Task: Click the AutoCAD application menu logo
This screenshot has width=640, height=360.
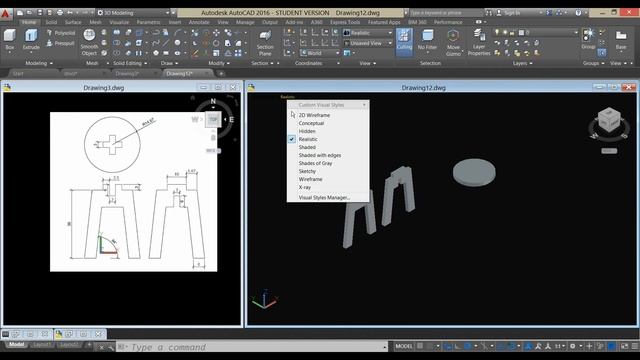Action: click(6, 14)
